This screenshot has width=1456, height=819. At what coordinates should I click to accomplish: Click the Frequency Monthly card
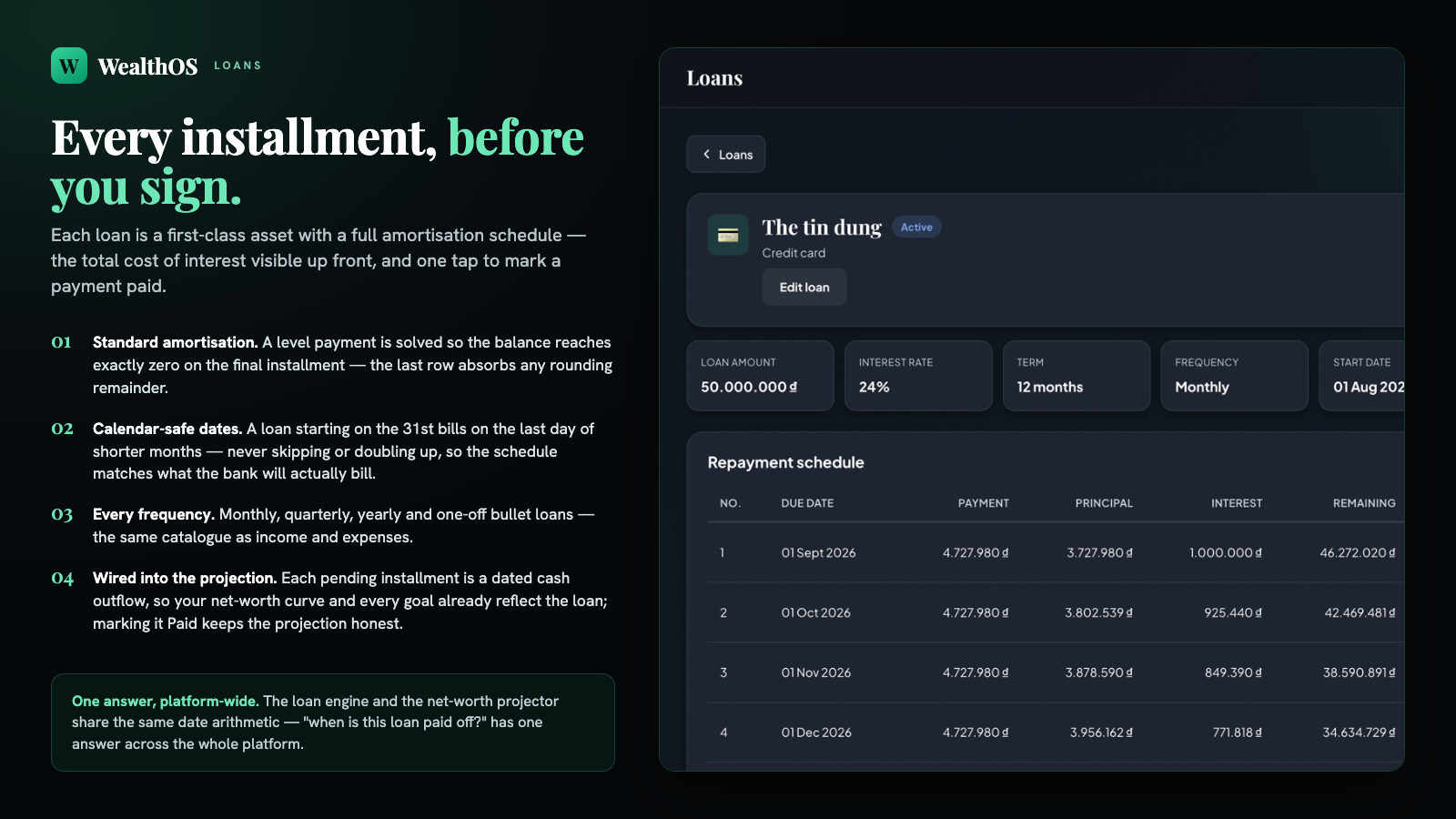(x=1235, y=376)
